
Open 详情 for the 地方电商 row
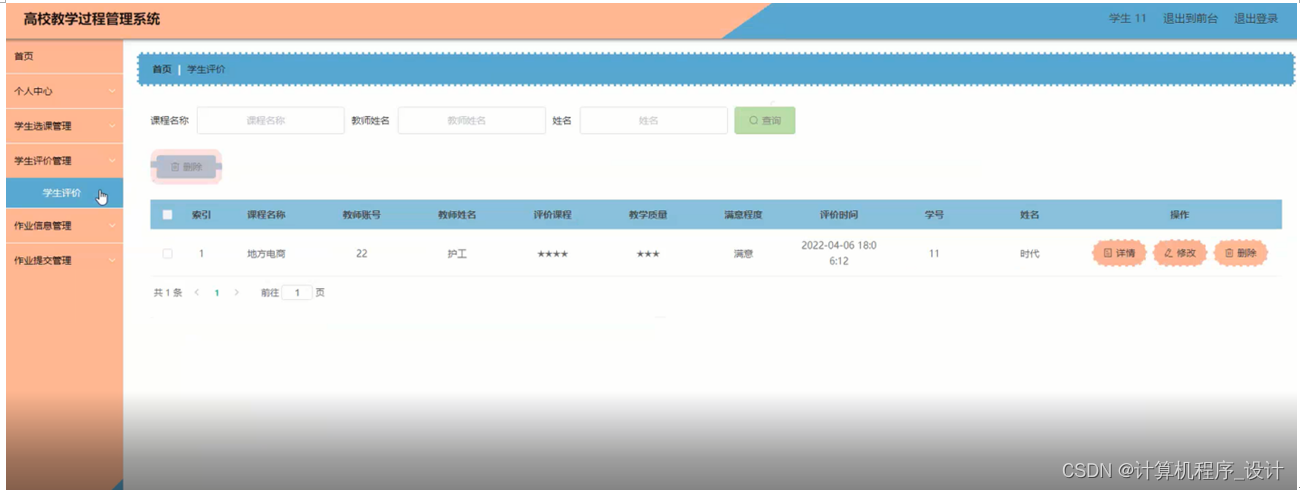[1119, 254]
